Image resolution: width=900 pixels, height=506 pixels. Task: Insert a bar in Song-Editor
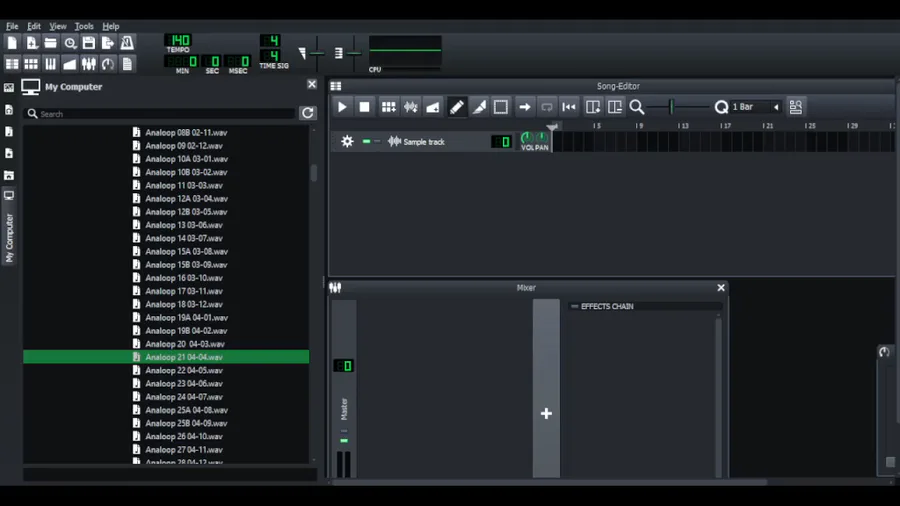coord(592,107)
